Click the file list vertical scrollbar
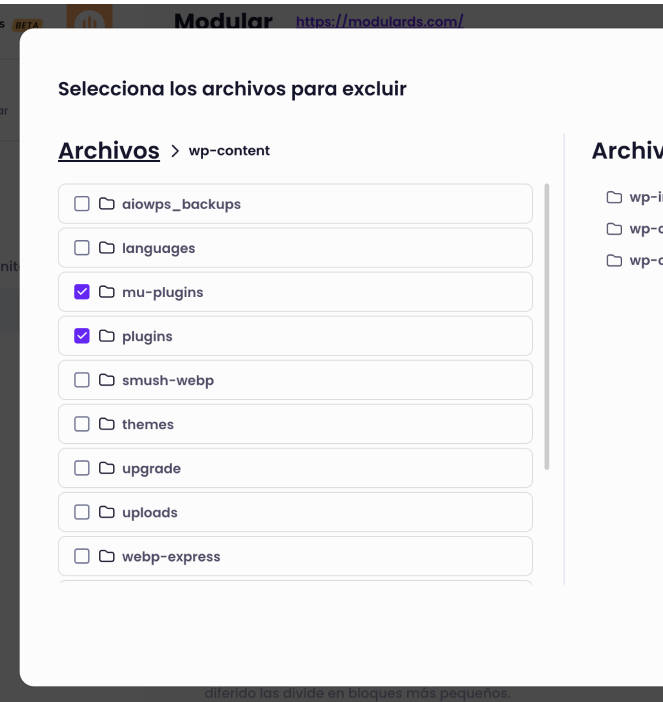The width and height of the screenshot is (663, 702). pyautogui.click(x=547, y=327)
